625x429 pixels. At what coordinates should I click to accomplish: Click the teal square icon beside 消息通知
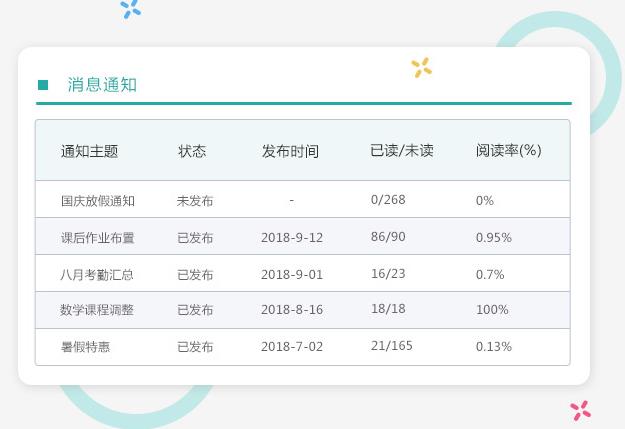43,85
